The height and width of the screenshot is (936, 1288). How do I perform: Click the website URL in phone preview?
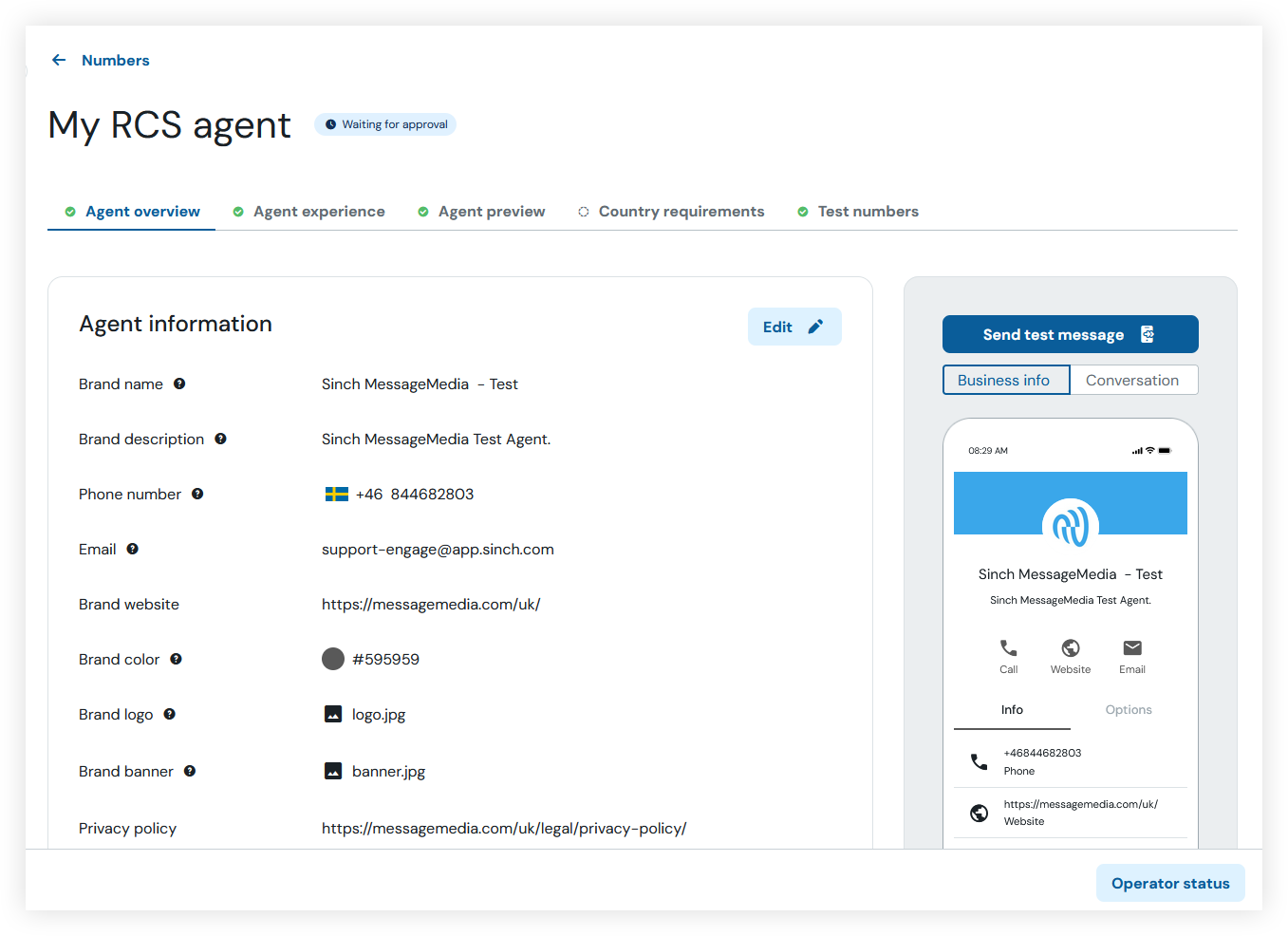1081,804
